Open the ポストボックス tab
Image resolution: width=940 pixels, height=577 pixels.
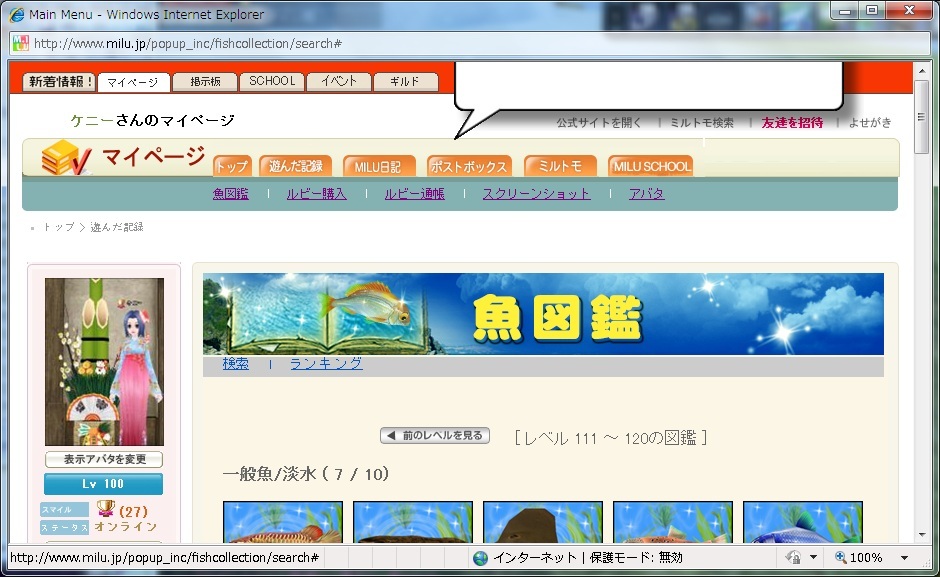click(469, 166)
